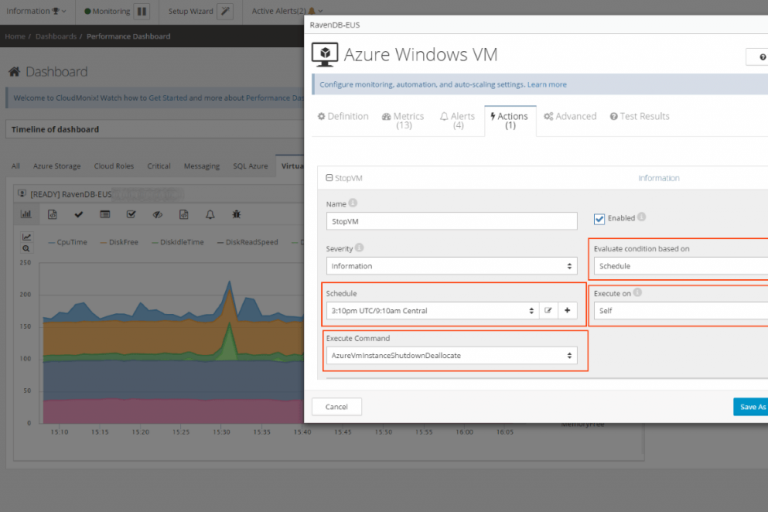The image size is (768, 512).
Task: Click the code-file icon beside the bell icon
Action: tap(184, 214)
